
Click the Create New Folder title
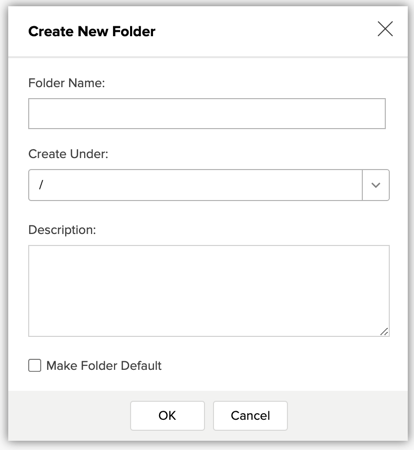point(92,31)
